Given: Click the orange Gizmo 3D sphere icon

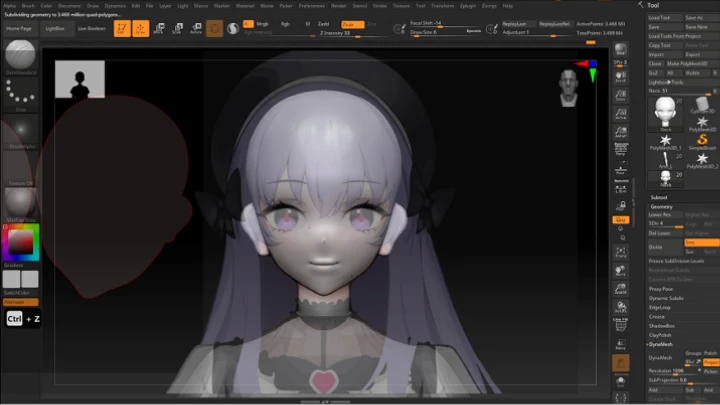Looking at the screenshot, I should pos(214,28).
